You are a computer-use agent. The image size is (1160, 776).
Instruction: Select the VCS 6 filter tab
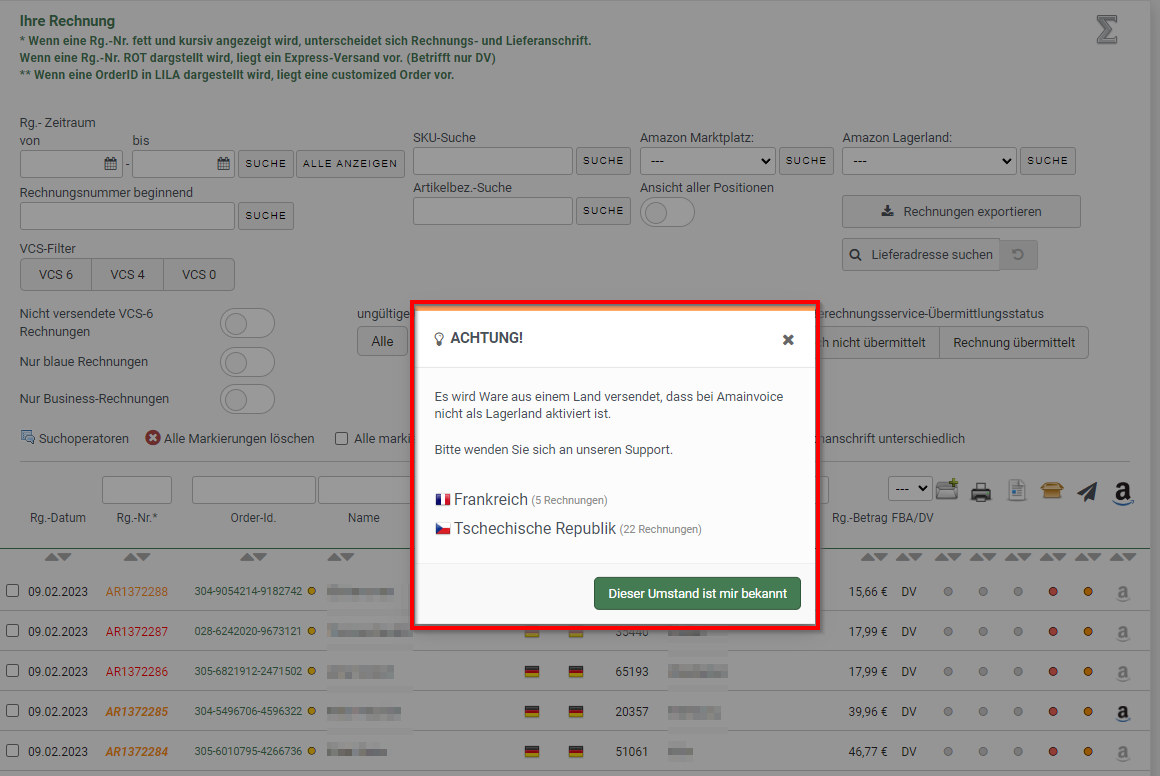56,274
